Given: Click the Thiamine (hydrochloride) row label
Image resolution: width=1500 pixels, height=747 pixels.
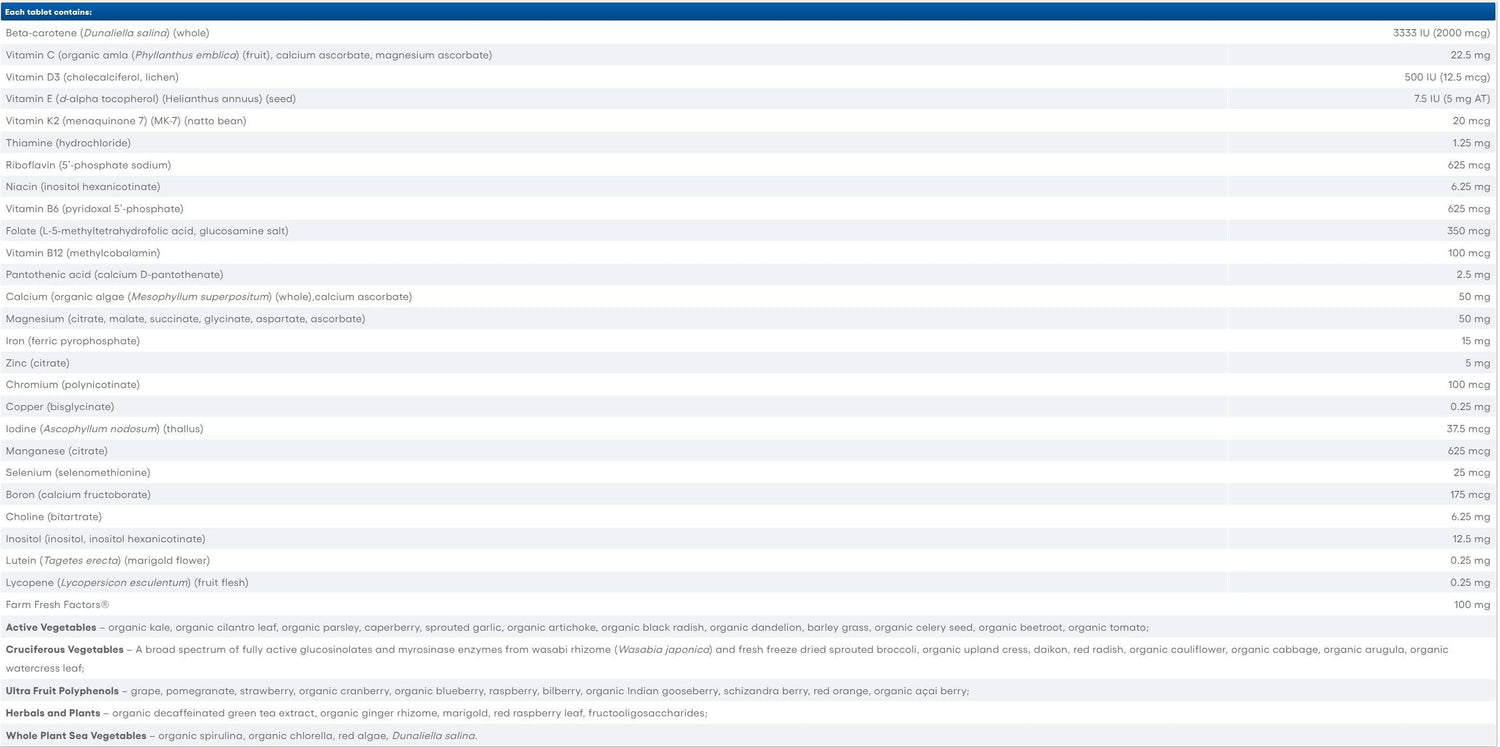Looking at the screenshot, I should (x=68, y=143).
